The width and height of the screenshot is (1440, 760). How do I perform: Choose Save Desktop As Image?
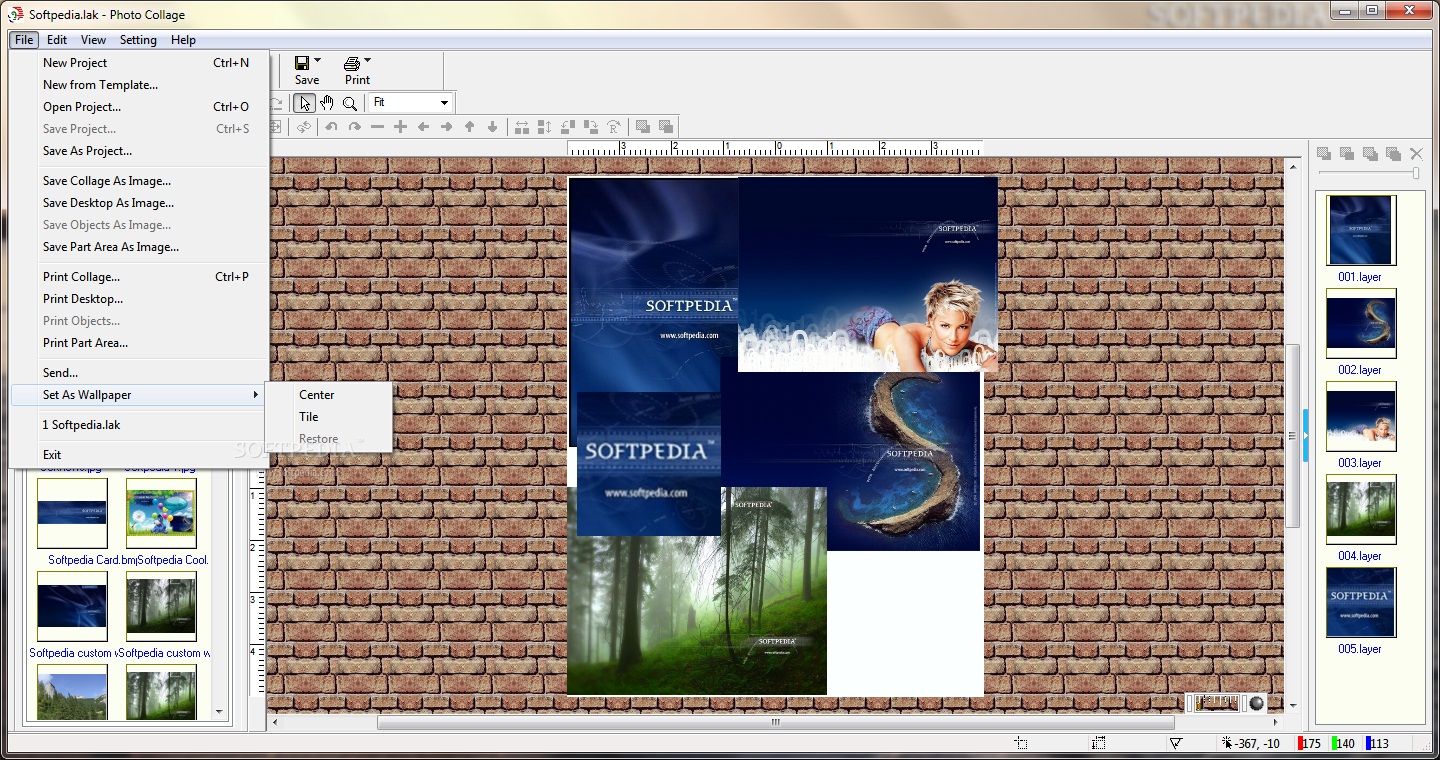click(x=139, y=203)
